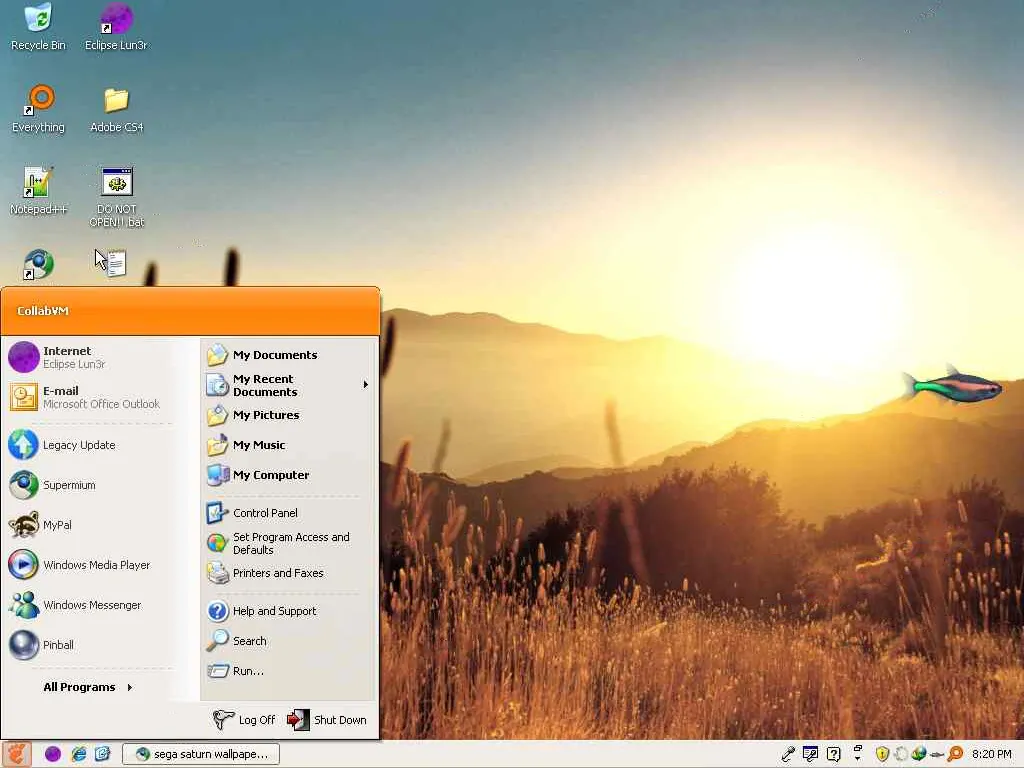Select the Notepad++ desktop shortcut
Screen dimensions: 1024x768
pos(39,191)
